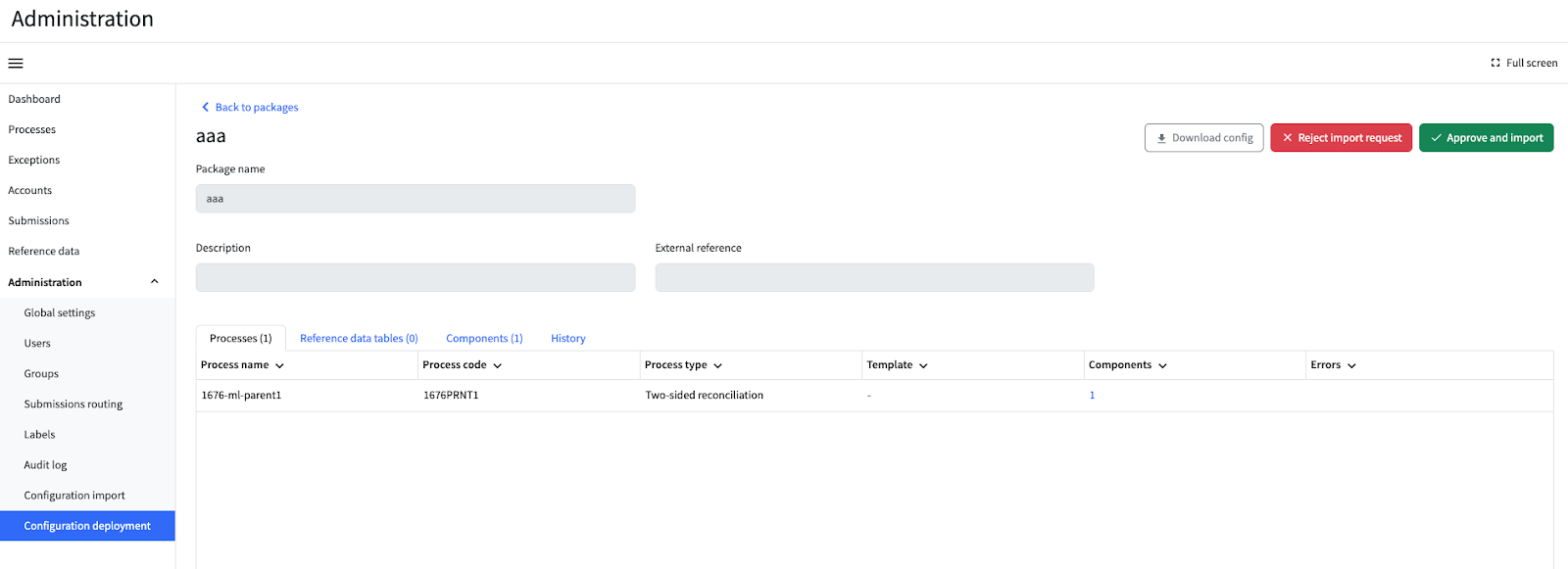Select the 1676-ml-parent1 process row
Viewport: 1568px width, 569px height.
pyautogui.click(x=874, y=396)
